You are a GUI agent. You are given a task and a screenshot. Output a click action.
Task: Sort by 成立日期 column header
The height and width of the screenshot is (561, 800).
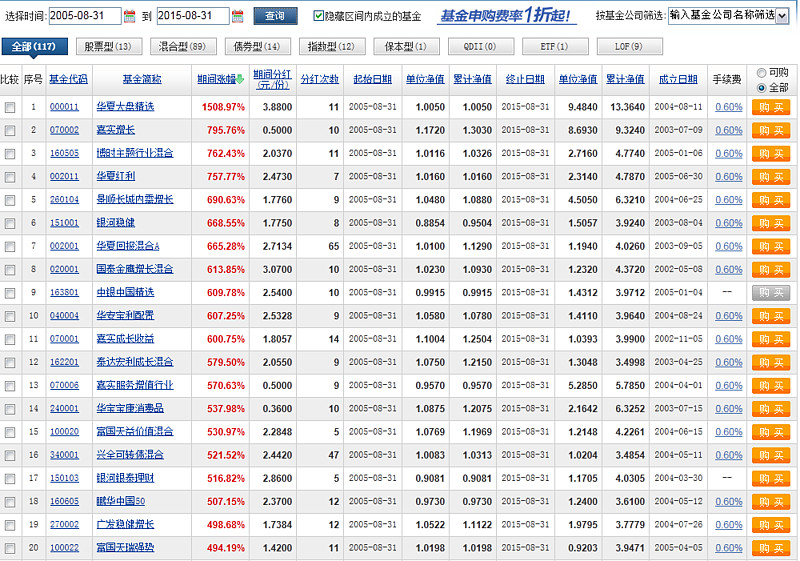point(678,79)
